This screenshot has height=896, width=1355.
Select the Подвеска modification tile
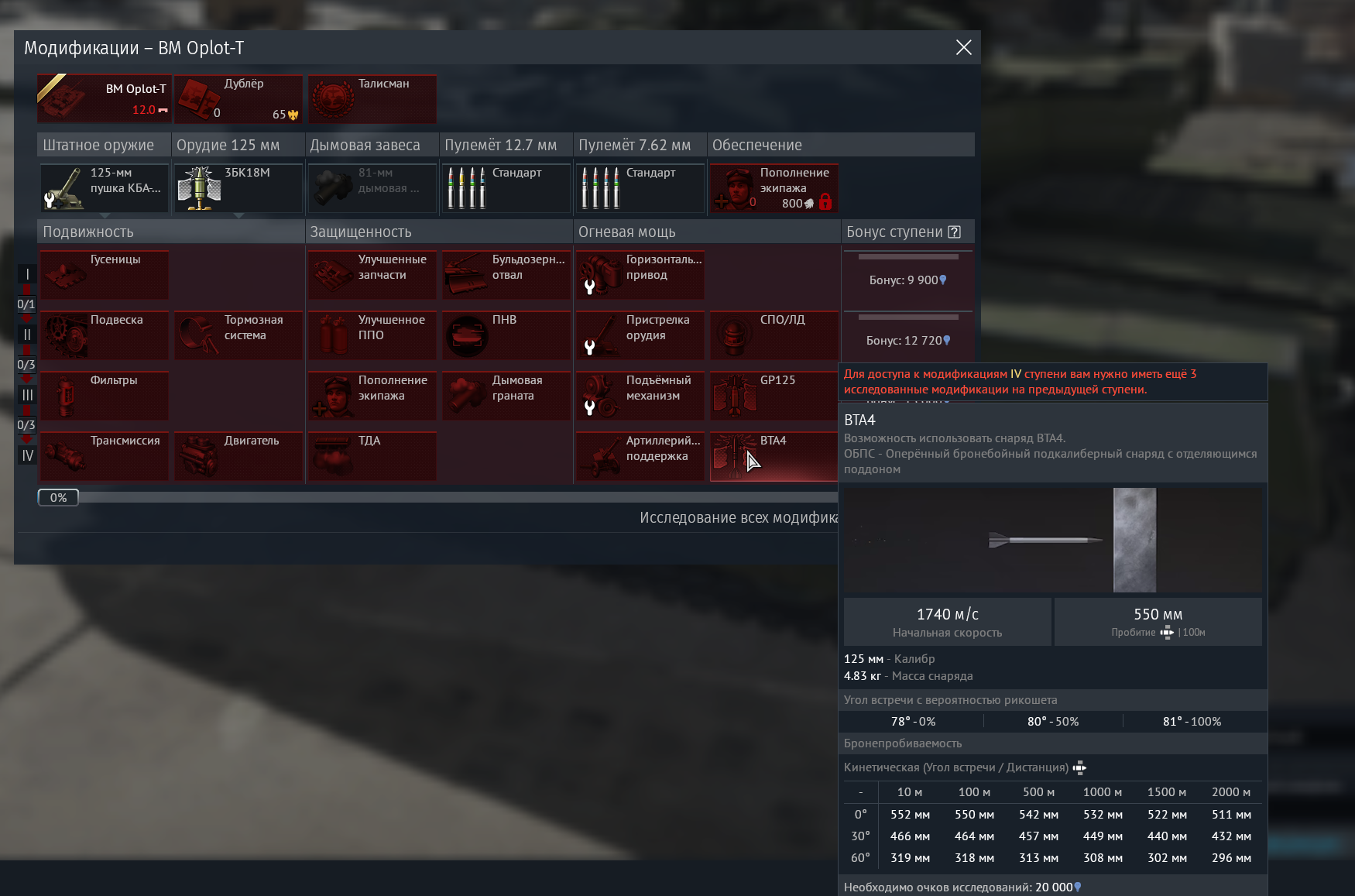tap(104, 335)
